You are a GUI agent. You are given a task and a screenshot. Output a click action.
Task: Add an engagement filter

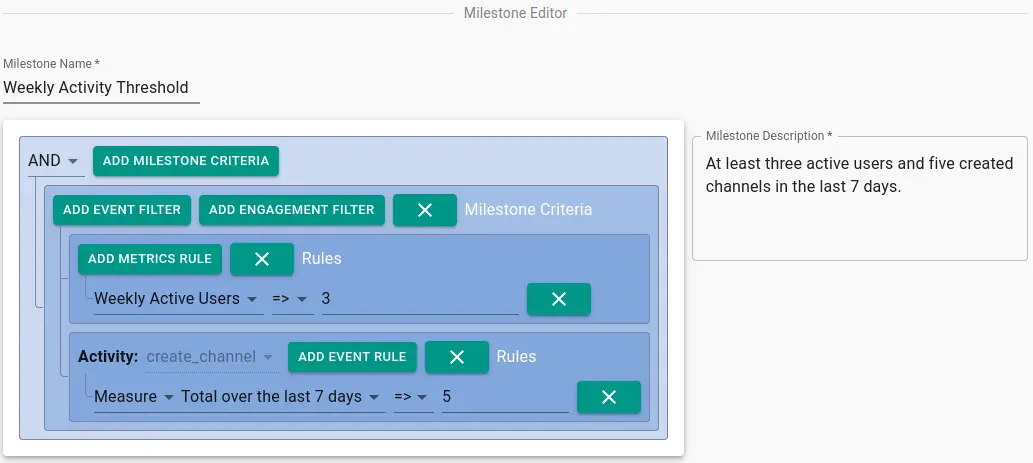click(292, 210)
